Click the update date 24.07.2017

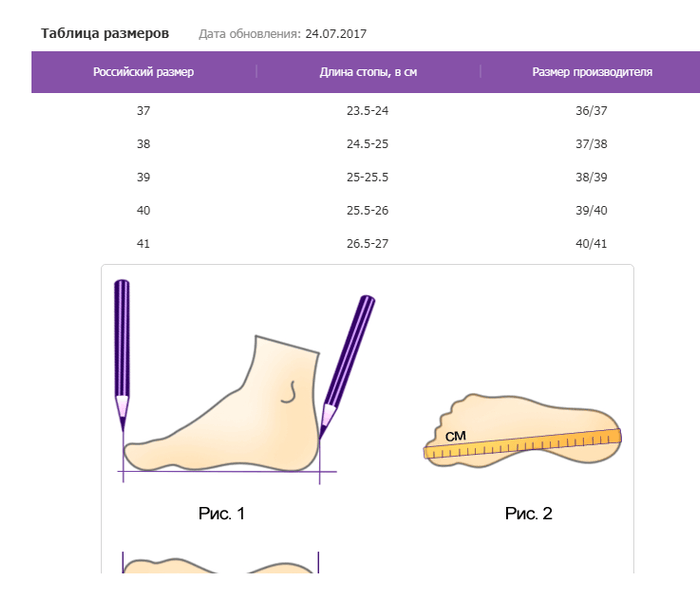[336, 34]
